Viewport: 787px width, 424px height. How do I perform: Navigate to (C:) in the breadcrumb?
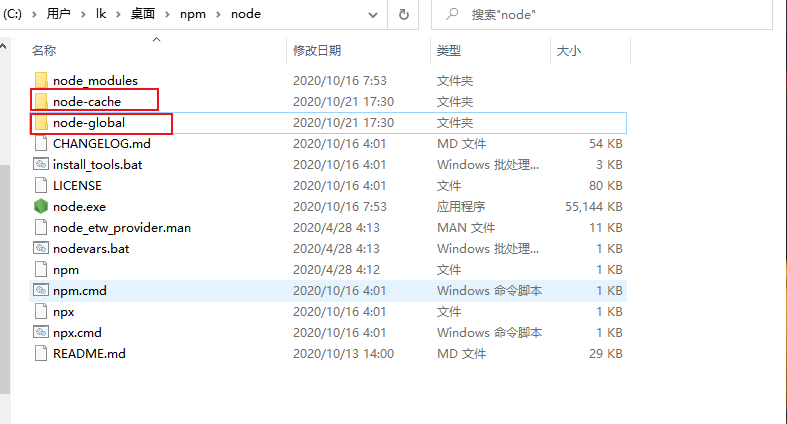pos(12,14)
